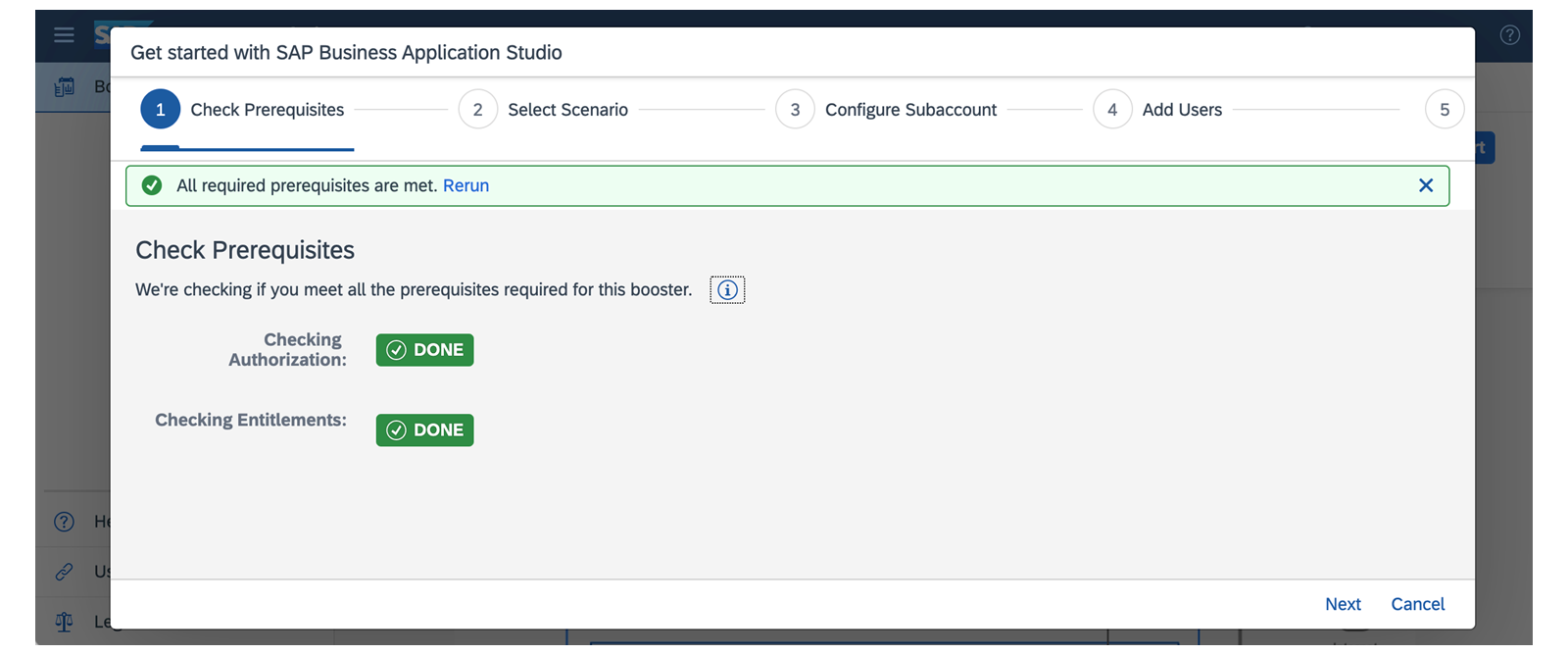1568x655 pixels.
Task: Click the 'Checking Entitlements:' label
Action: (x=251, y=420)
